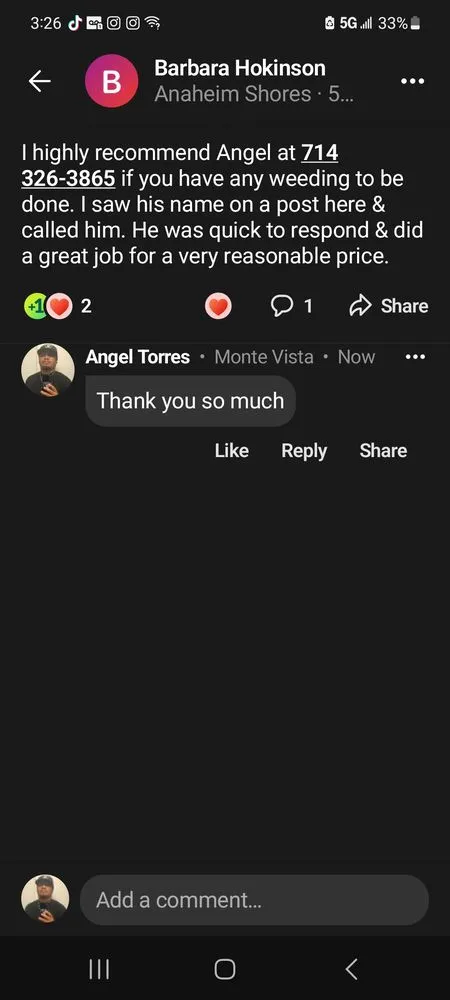
Task: Share the post via Share arrow
Action: (x=388, y=306)
